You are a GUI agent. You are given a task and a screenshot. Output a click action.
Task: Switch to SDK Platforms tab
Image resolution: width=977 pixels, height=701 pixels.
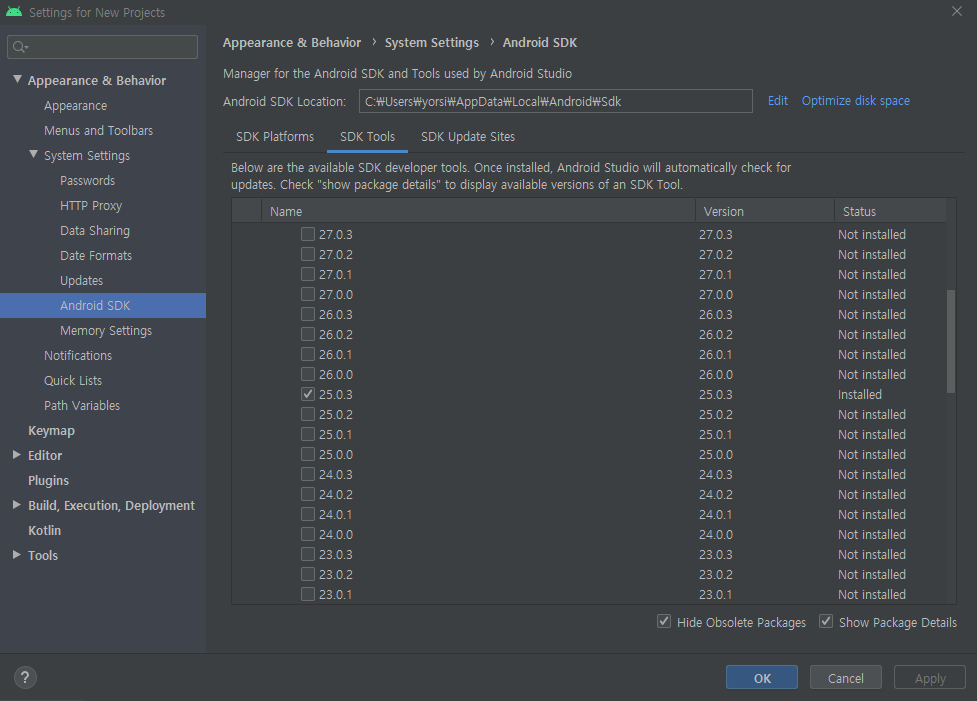275,136
